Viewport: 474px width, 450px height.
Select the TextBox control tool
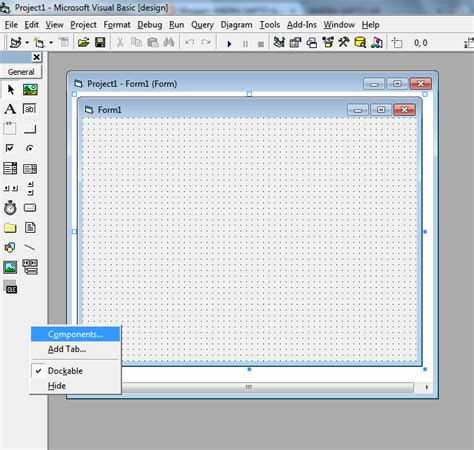coord(30,109)
